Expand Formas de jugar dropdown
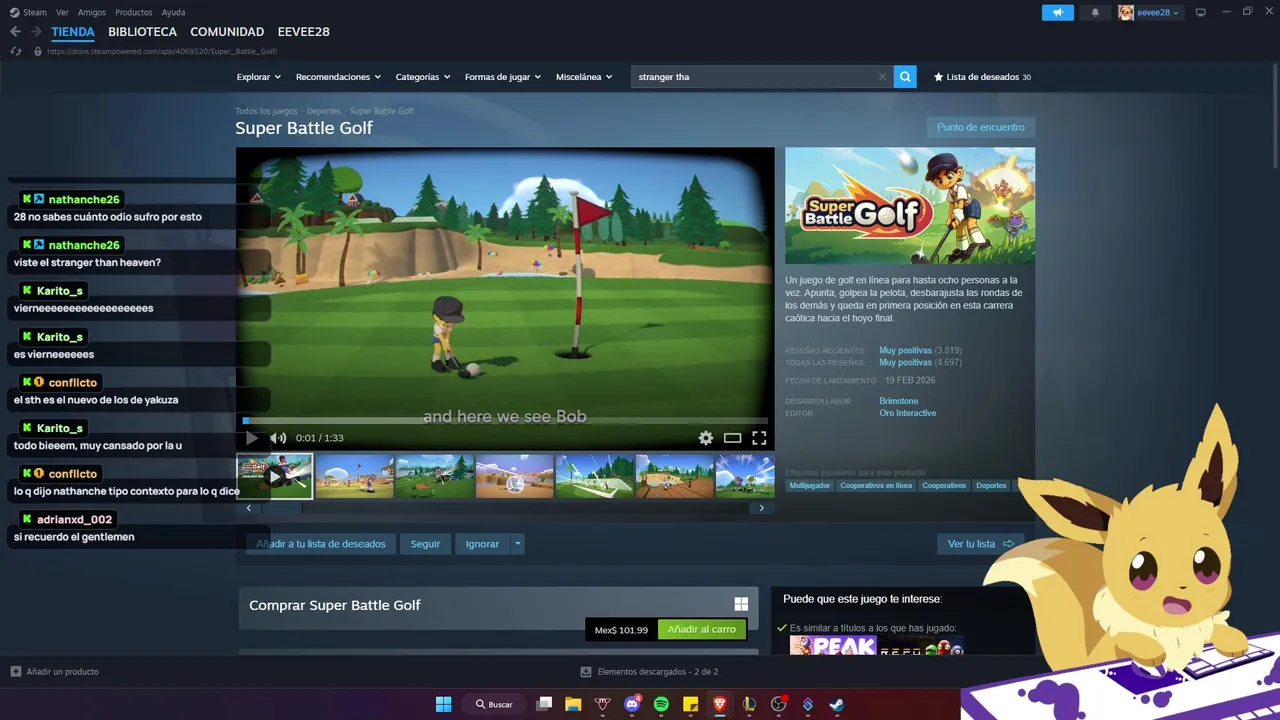1280x720 pixels. tap(503, 77)
